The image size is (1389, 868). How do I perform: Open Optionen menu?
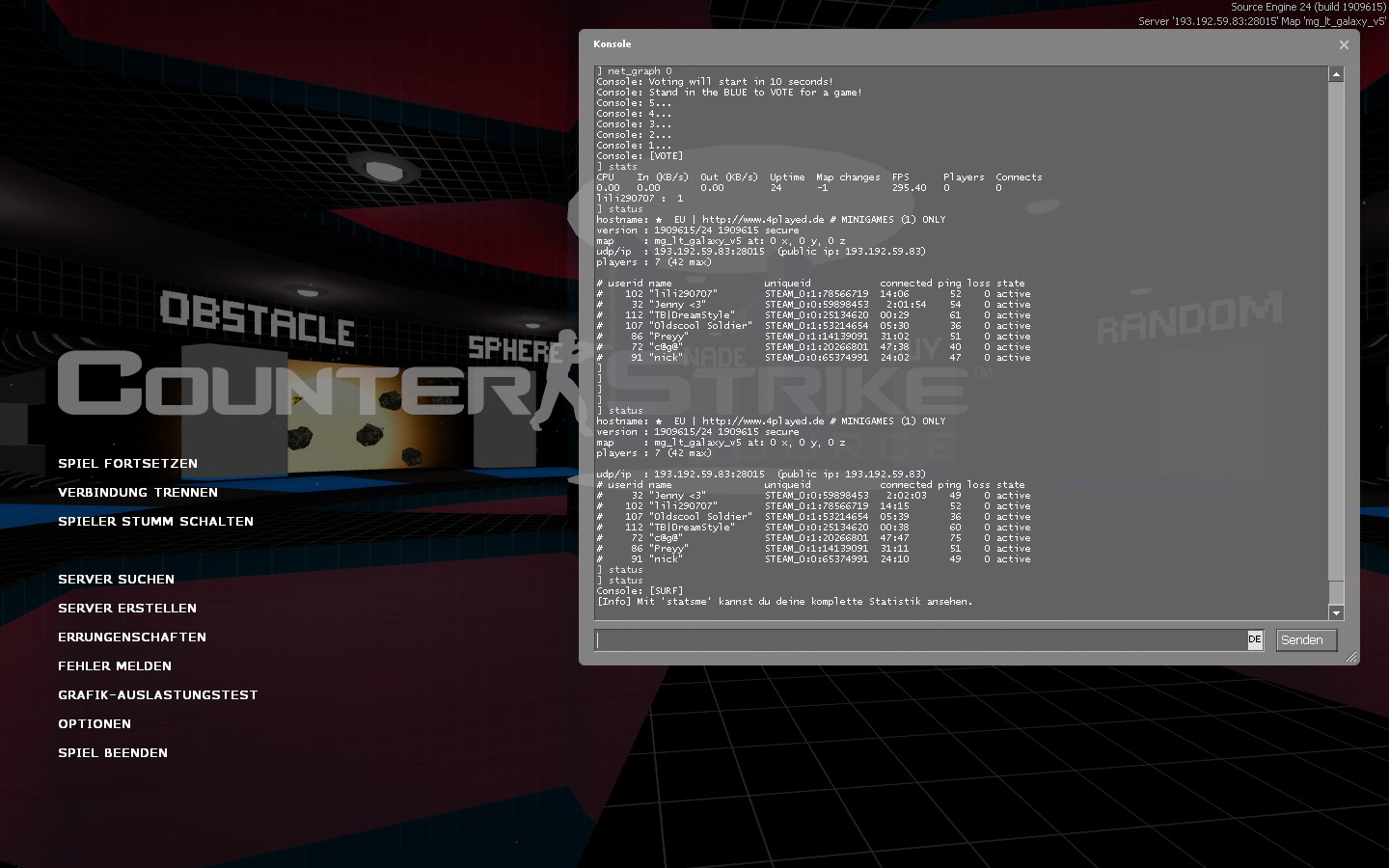coord(95,724)
